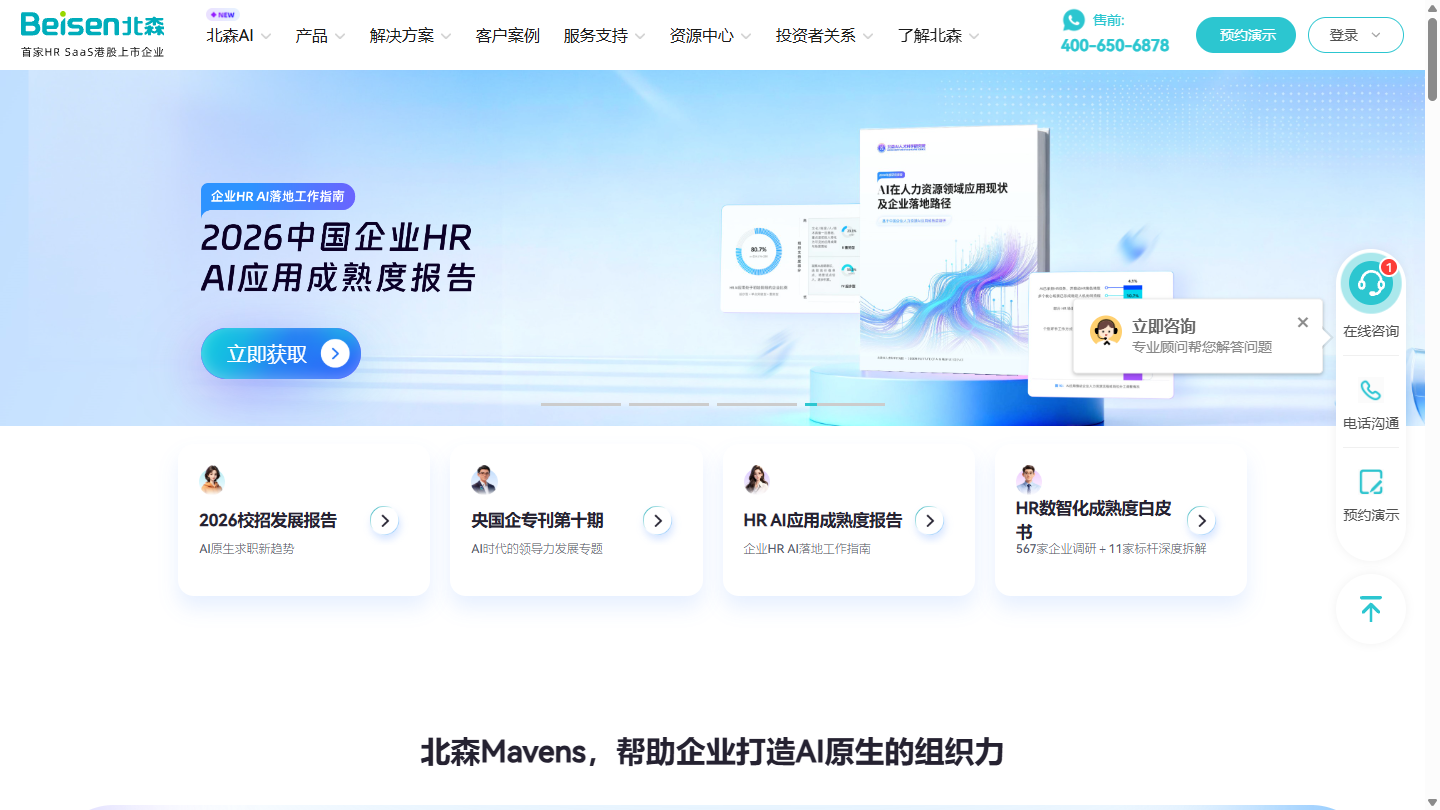Click the 预约演示 edit icon in sidebar

pos(1370,482)
